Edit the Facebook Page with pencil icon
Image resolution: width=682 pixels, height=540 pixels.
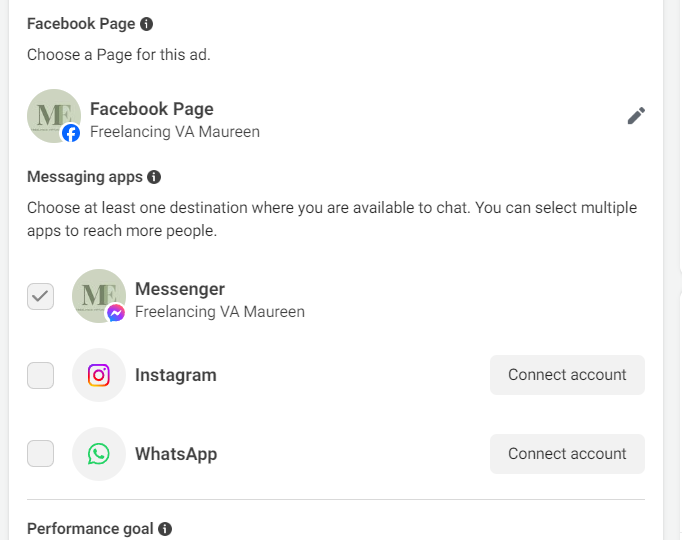coord(636,116)
